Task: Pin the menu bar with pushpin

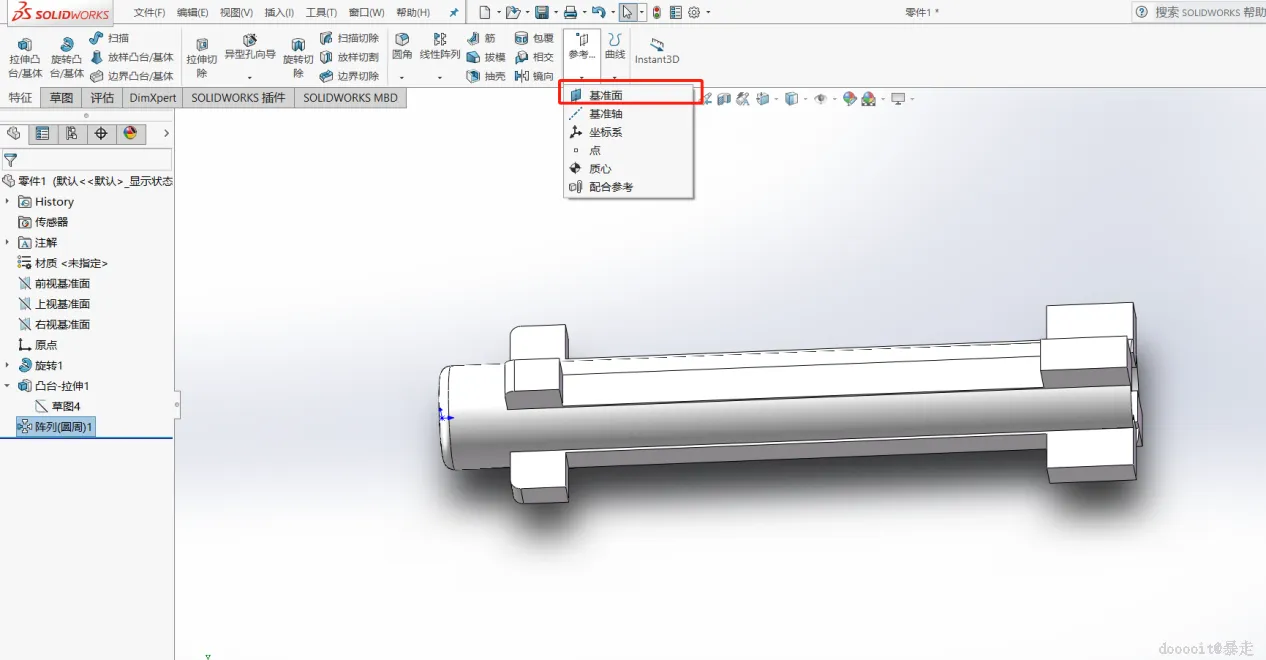Action: coord(454,12)
